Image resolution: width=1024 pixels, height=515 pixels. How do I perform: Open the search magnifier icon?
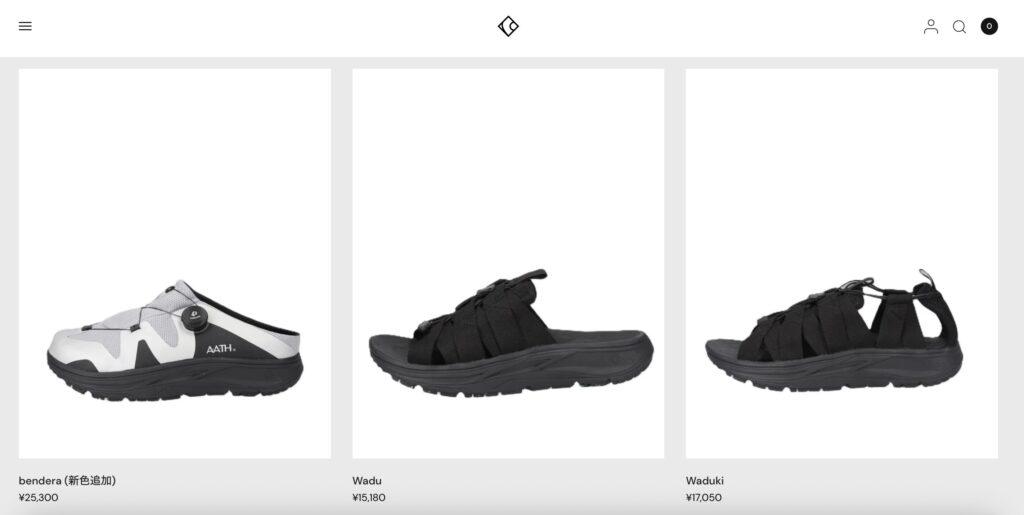pos(959,27)
